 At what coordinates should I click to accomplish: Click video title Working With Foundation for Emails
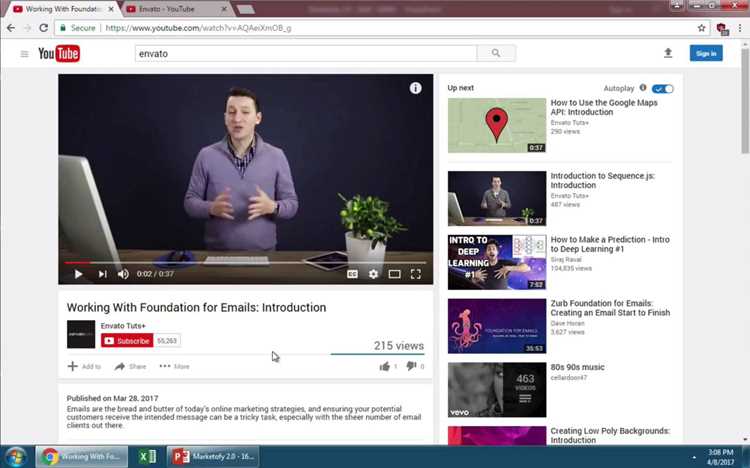coord(196,307)
